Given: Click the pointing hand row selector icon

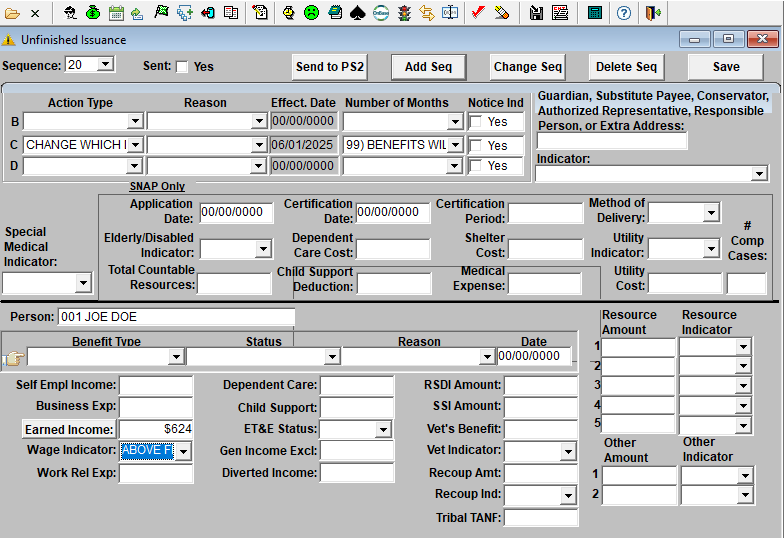Looking at the screenshot, I should [14, 358].
